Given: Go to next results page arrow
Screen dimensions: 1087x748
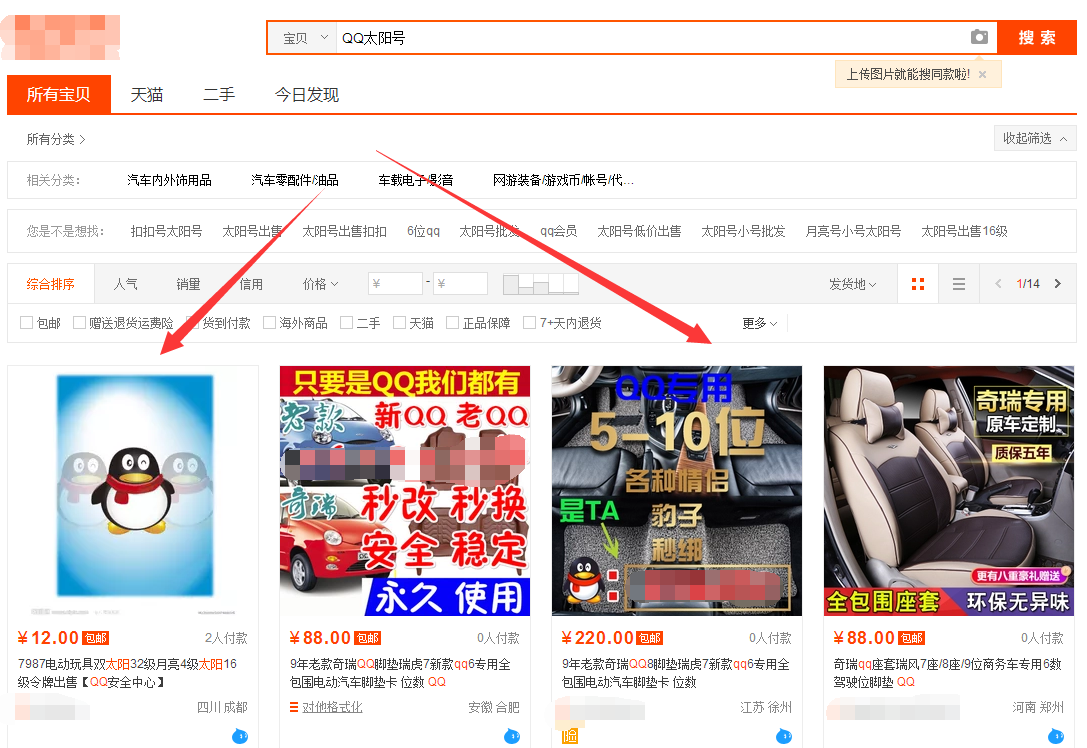Looking at the screenshot, I should pos(1058,284).
